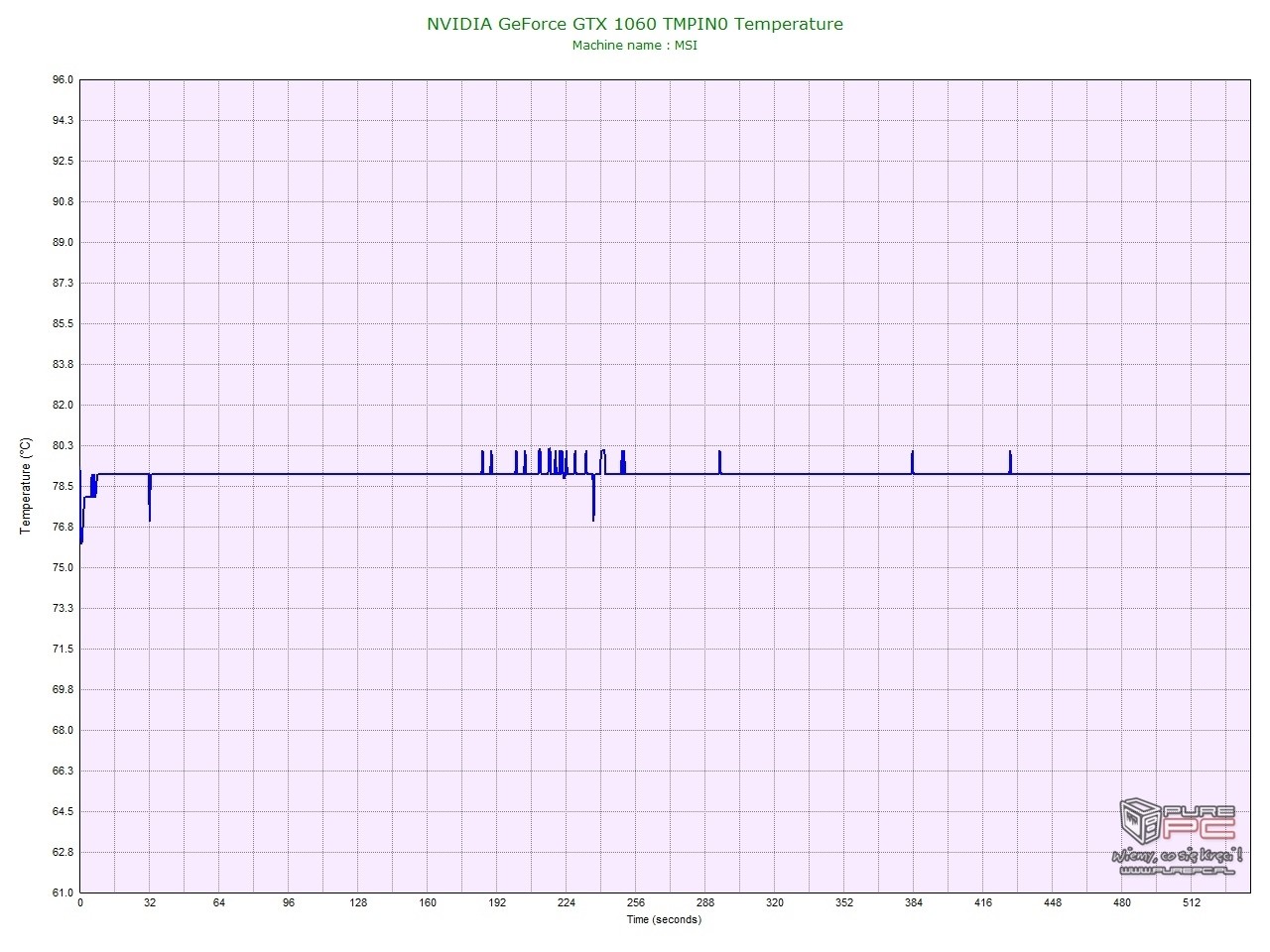The width and height of the screenshot is (1270, 952).
Task: Click the Temperature (°C) axis label
Action: pos(26,486)
